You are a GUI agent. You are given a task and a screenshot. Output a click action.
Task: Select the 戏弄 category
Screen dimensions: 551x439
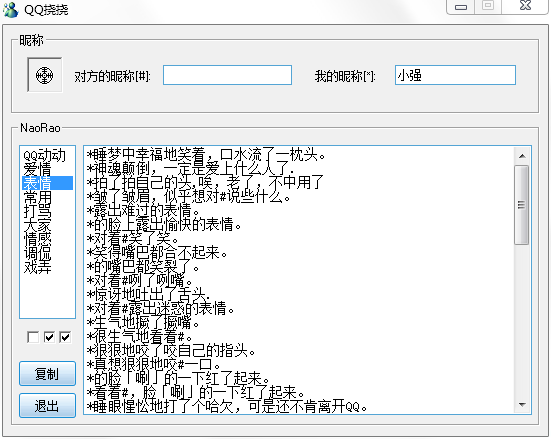(37, 267)
